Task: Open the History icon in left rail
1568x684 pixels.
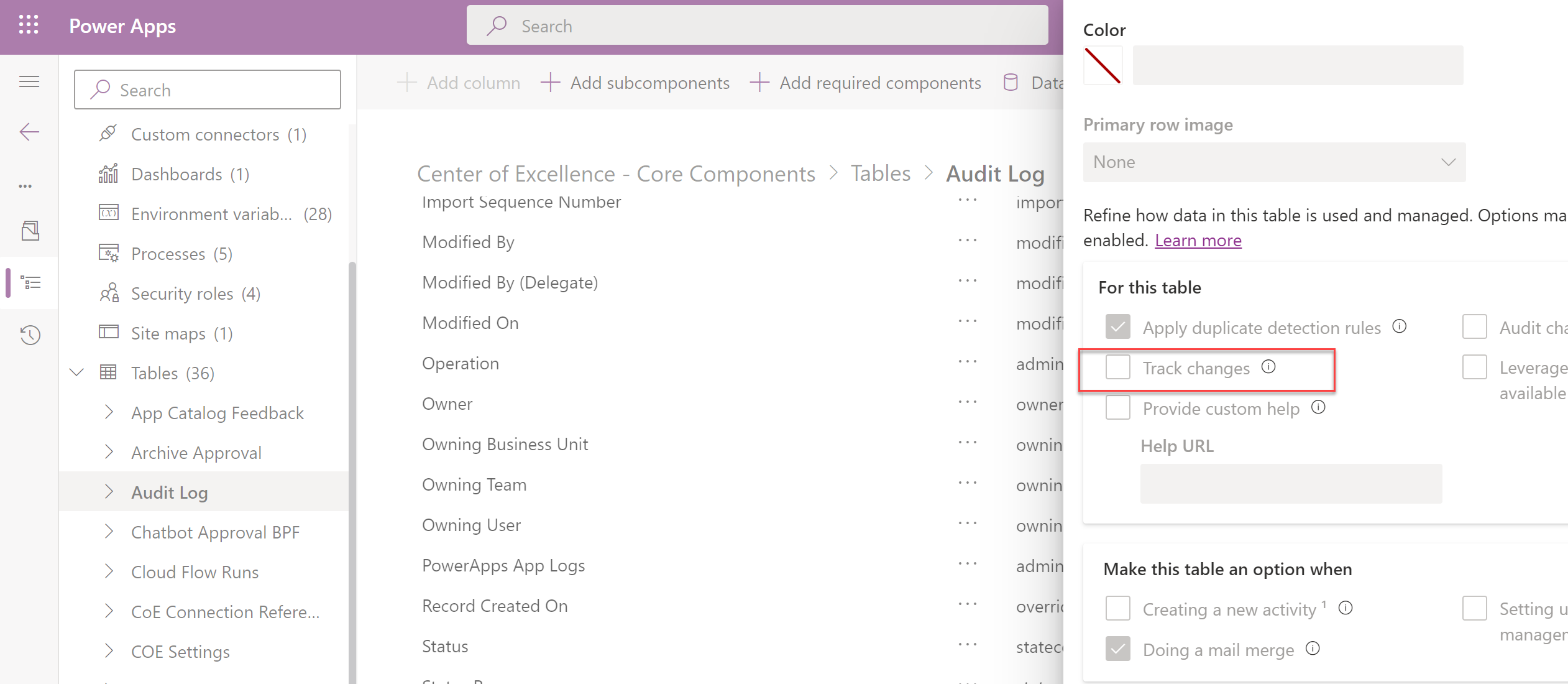Action: [x=30, y=335]
